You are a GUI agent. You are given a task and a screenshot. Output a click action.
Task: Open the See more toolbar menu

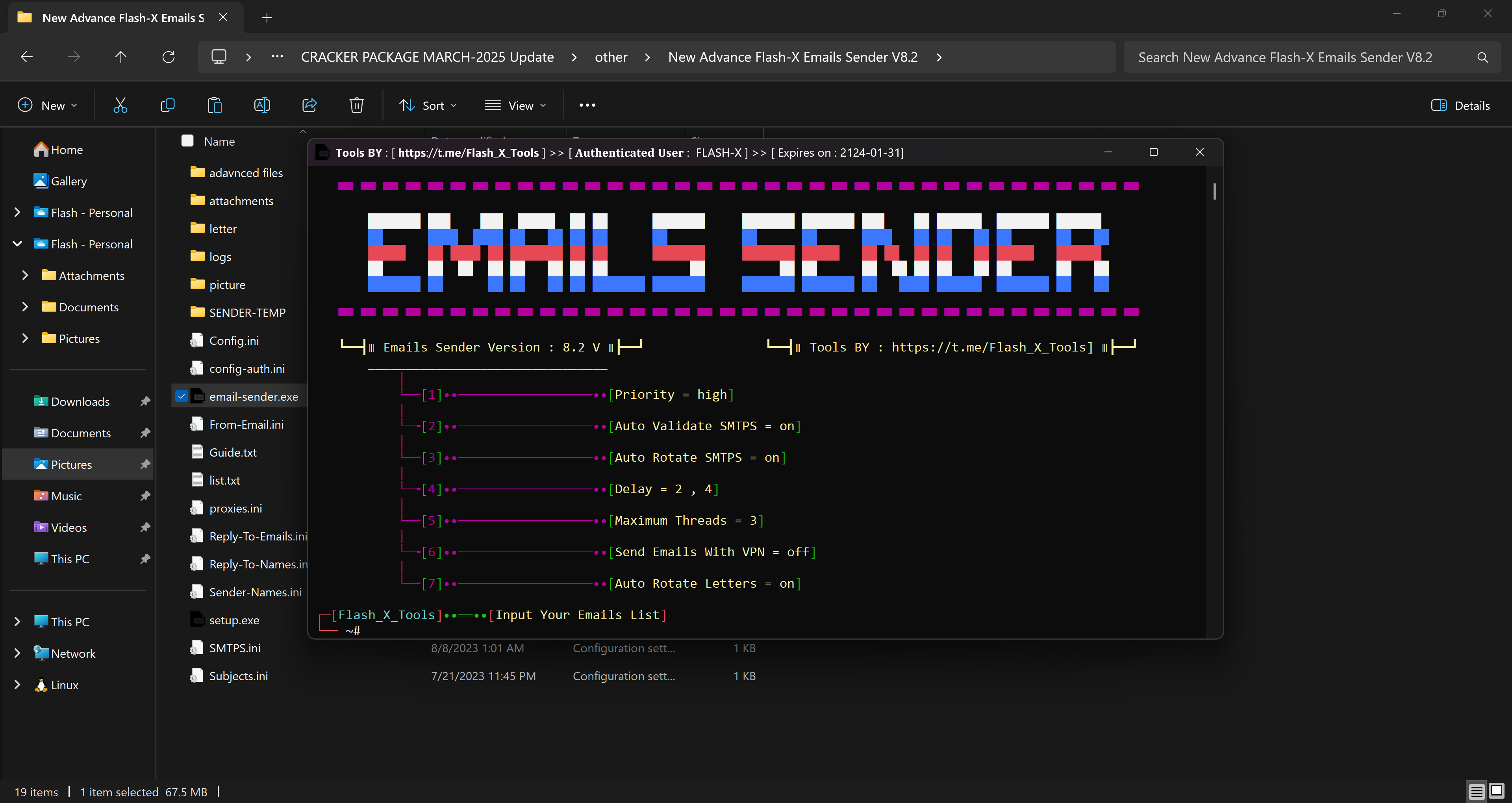click(x=587, y=105)
